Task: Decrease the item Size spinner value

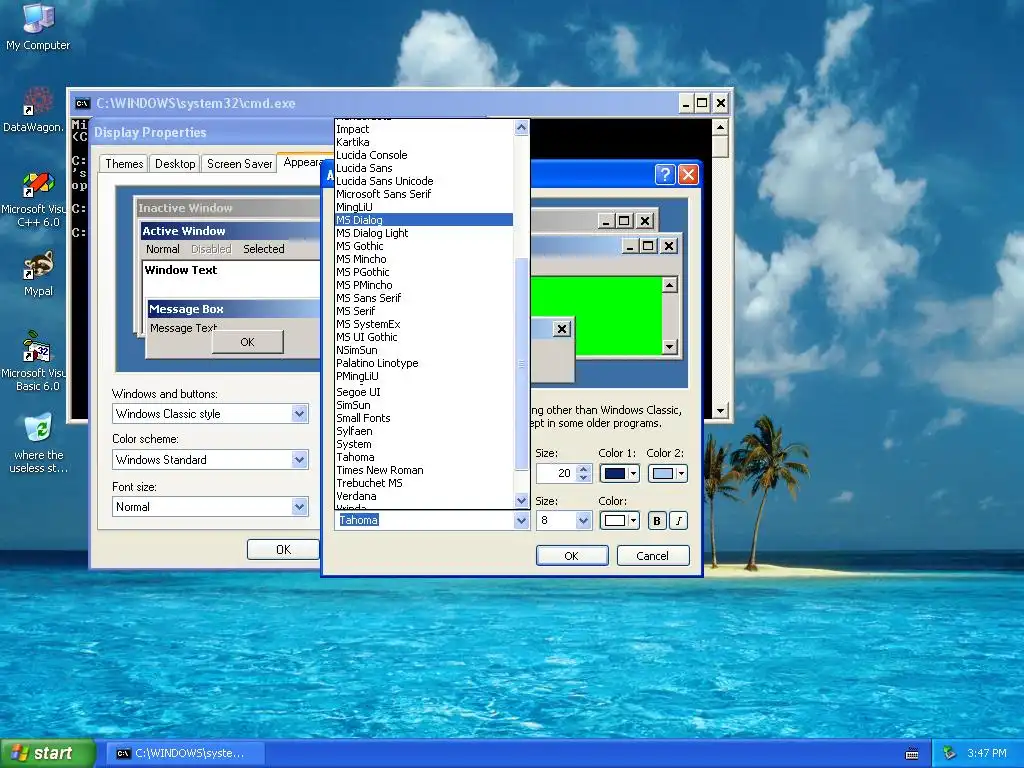Action: 584,478
